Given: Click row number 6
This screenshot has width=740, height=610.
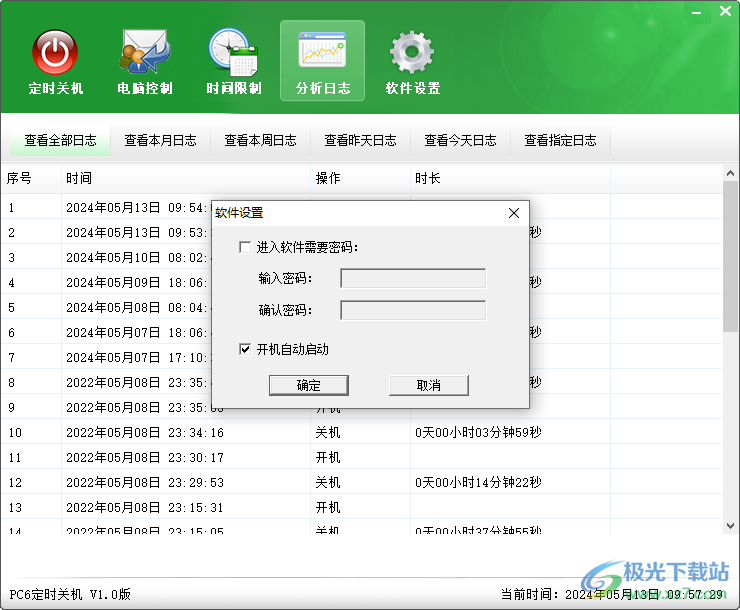Looking at the screenshot, I should (11, 333).
